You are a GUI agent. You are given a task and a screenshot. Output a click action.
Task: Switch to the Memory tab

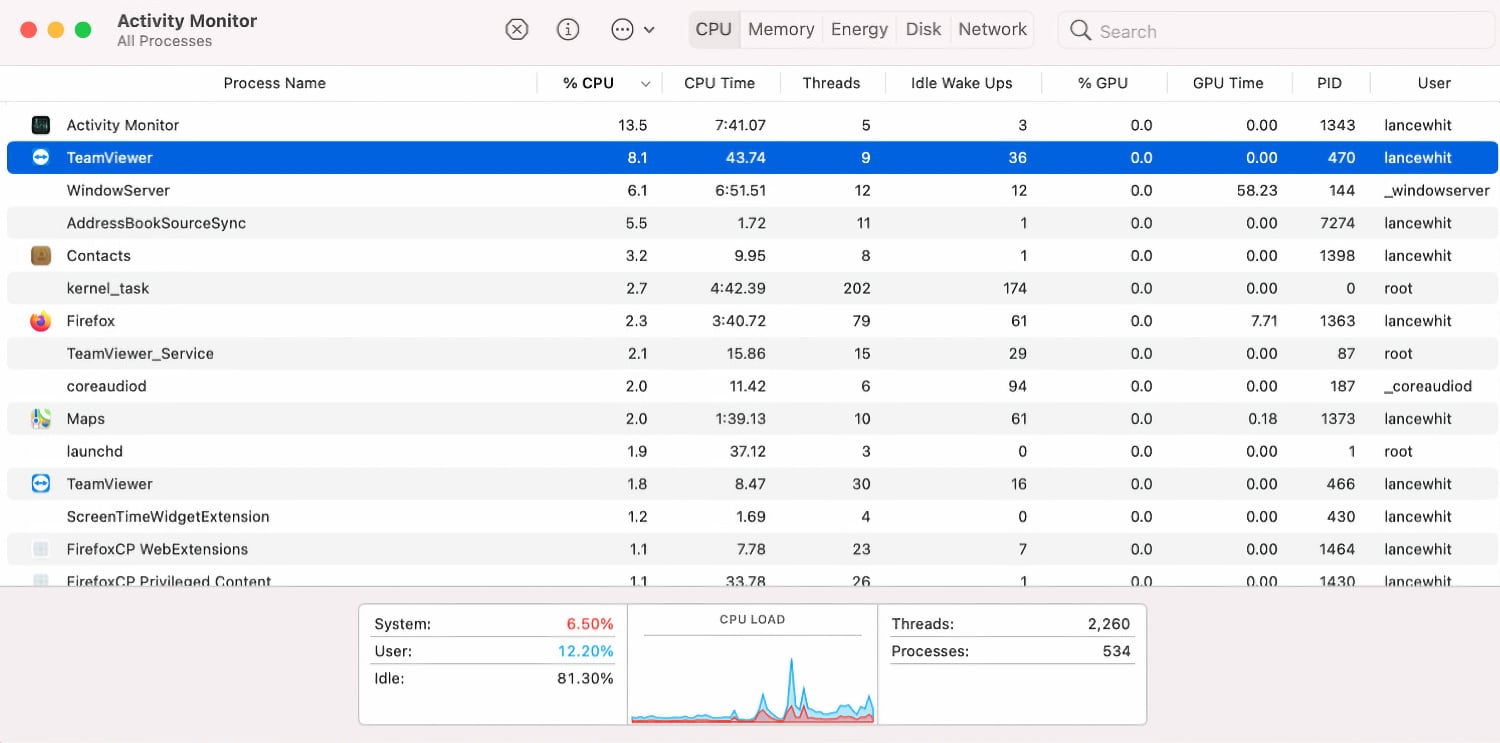pos(780,29)
